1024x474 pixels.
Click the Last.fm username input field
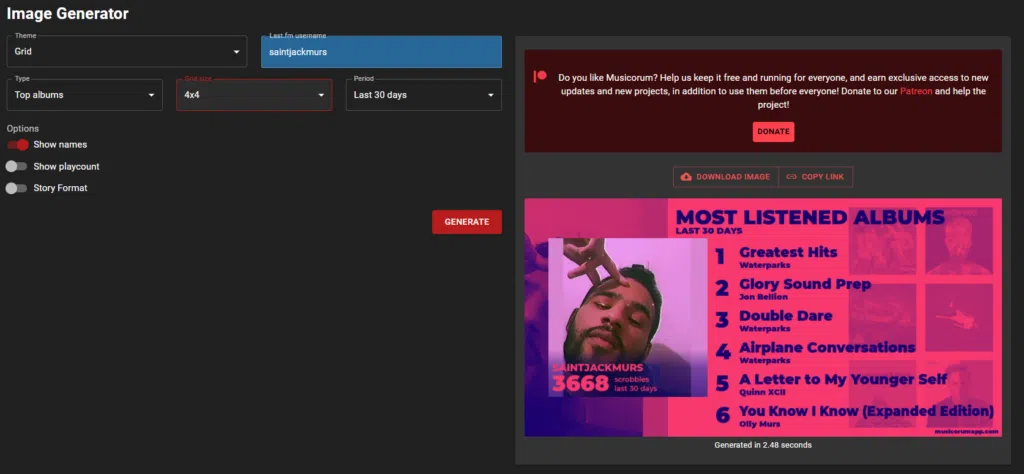(381, 52)
